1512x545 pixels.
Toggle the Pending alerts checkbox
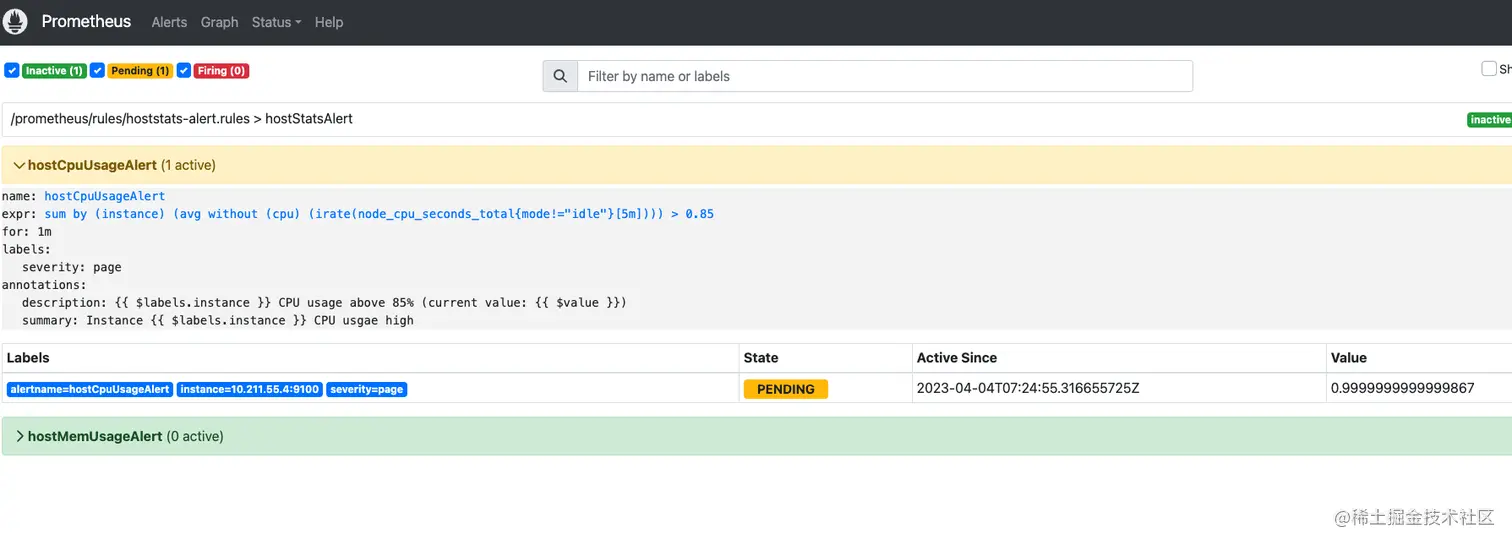pyautogui.click(x=98, y=71)
